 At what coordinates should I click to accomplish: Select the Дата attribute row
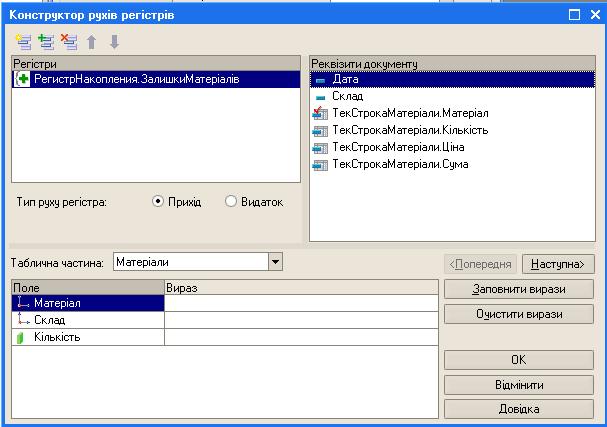click(453, 79)
